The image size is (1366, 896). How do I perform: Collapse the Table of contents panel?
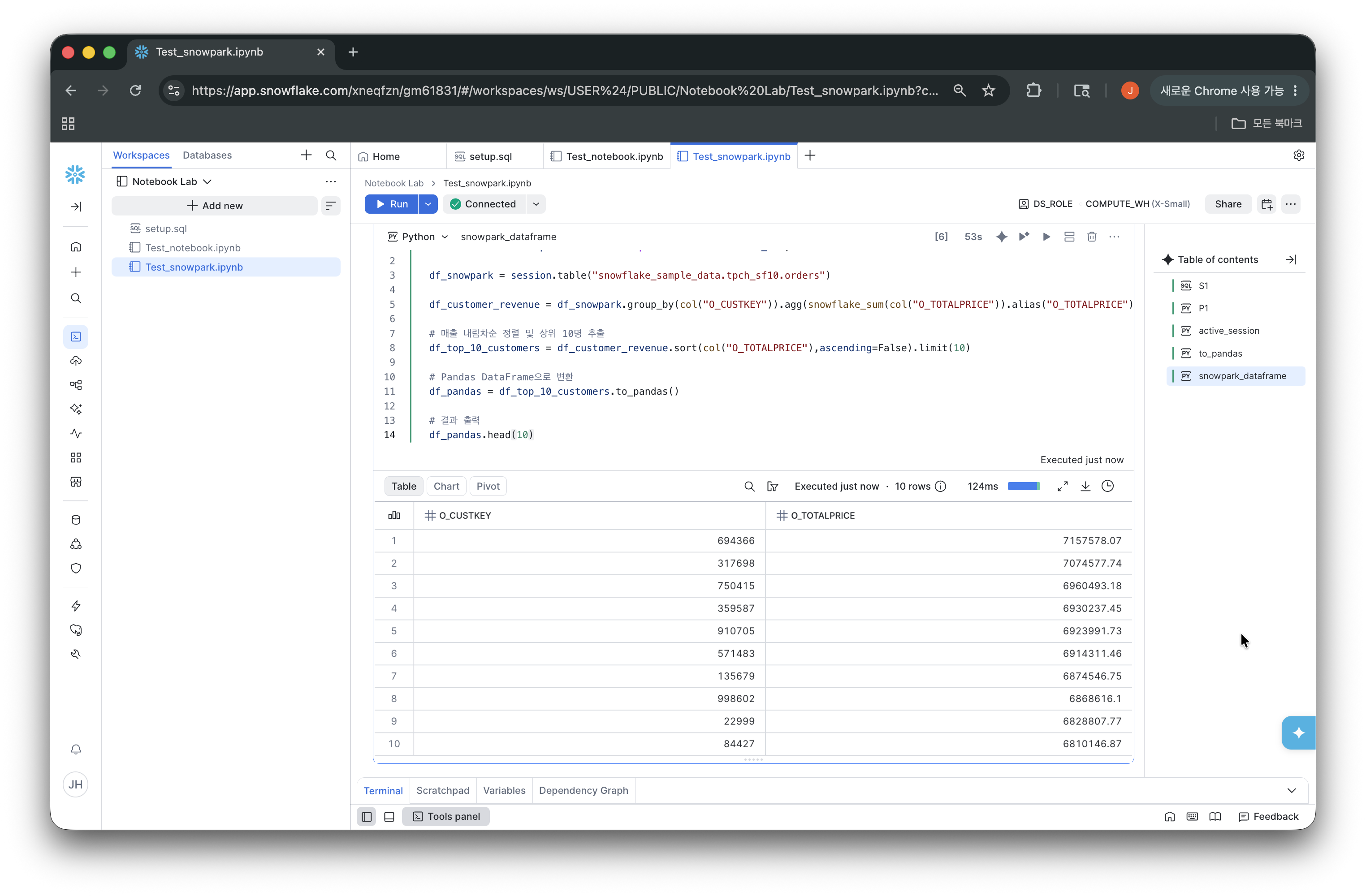pyautogui.click(x=1291, y=260)
